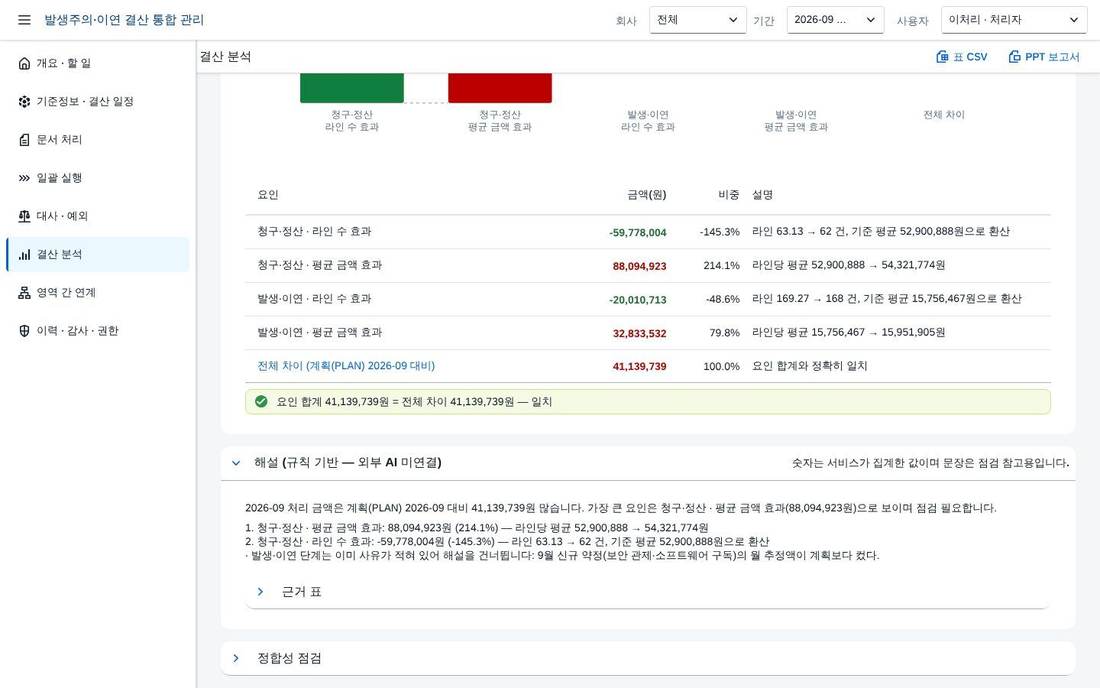Image resolution: width=1100 pixels, height=688 pixels.
Task: Click the balance scale icon beside 대사 · 예외
Action: point(25,216)
